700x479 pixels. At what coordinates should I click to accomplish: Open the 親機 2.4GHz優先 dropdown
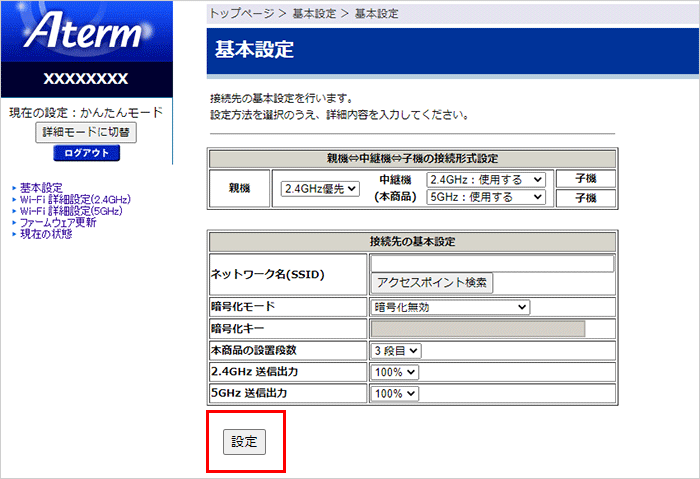(319, 188)
